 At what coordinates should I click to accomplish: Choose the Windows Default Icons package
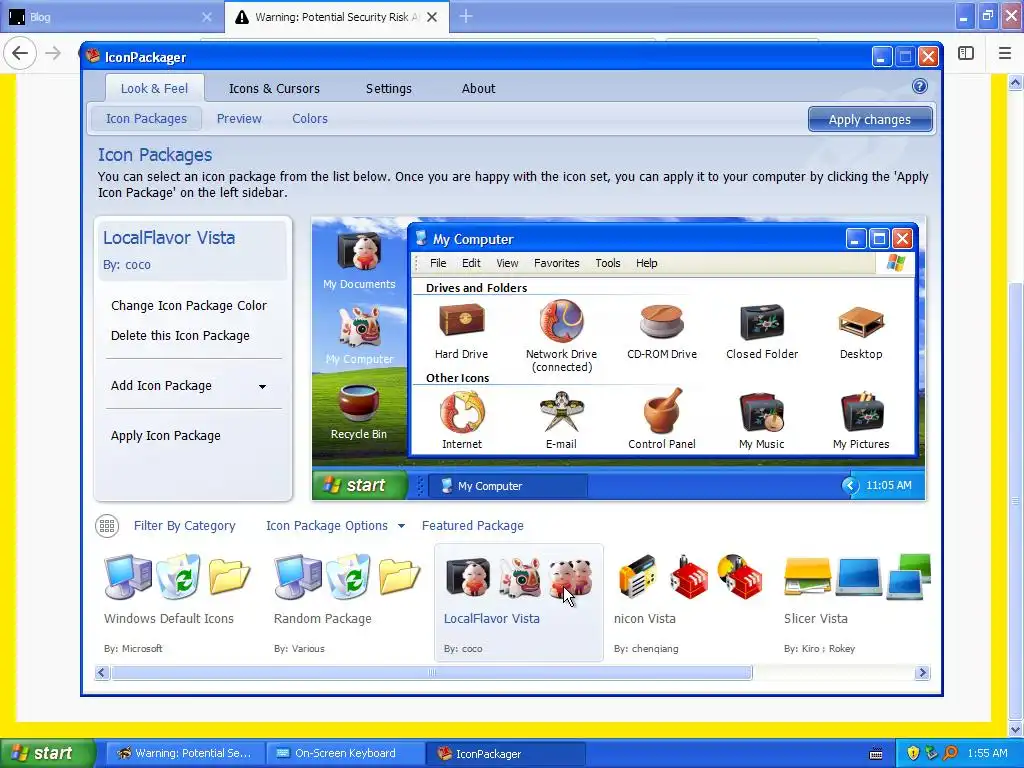pyautogui.click(x=178, y=603)
